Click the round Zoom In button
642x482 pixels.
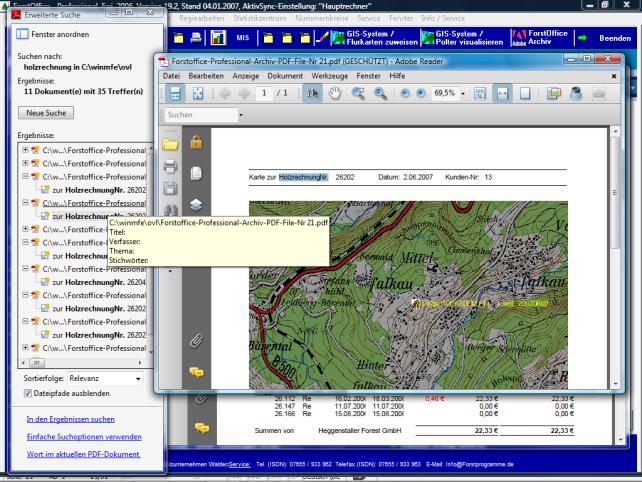point(420,93)
